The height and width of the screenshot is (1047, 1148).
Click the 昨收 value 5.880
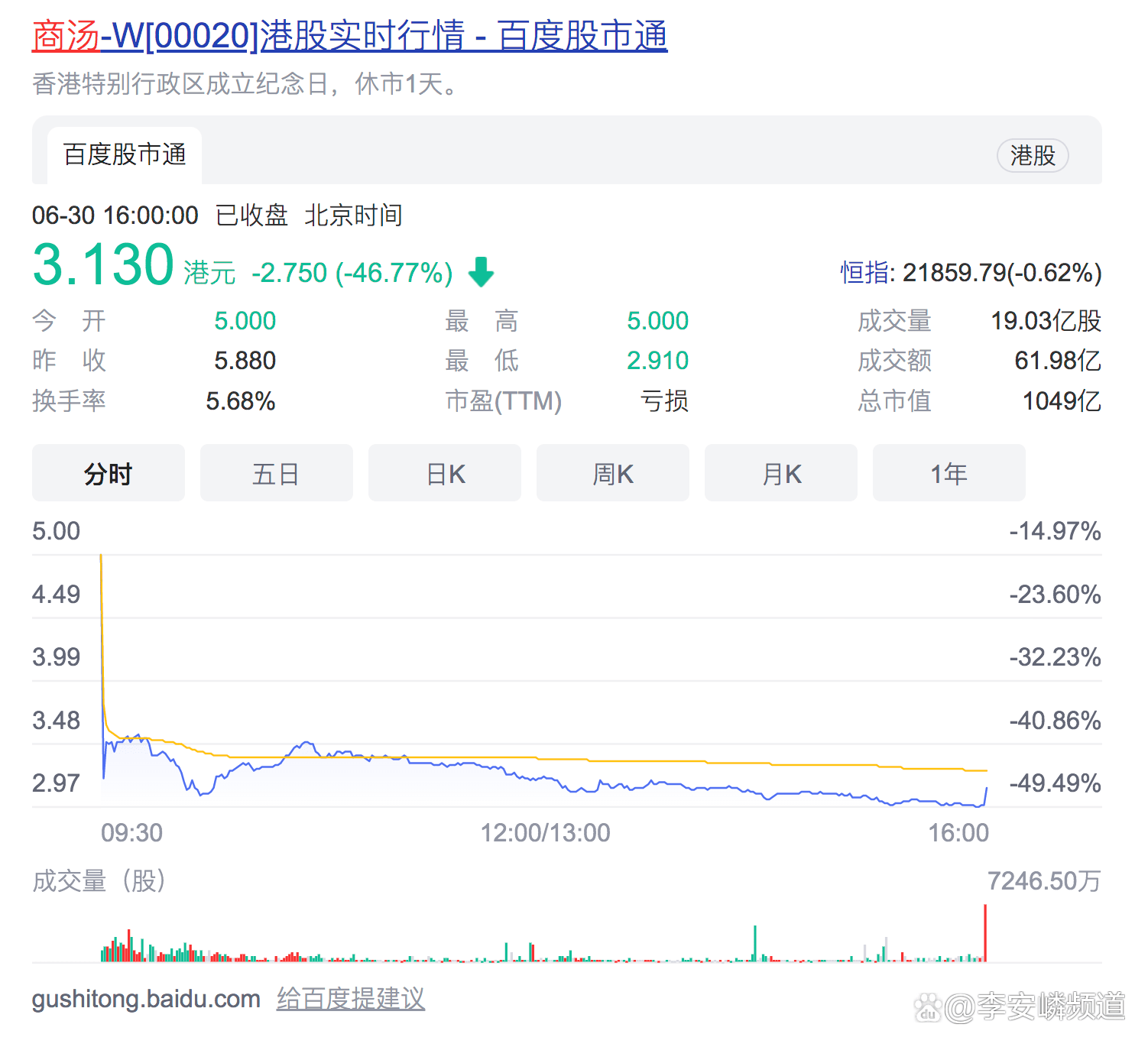(x=245, y=360)
